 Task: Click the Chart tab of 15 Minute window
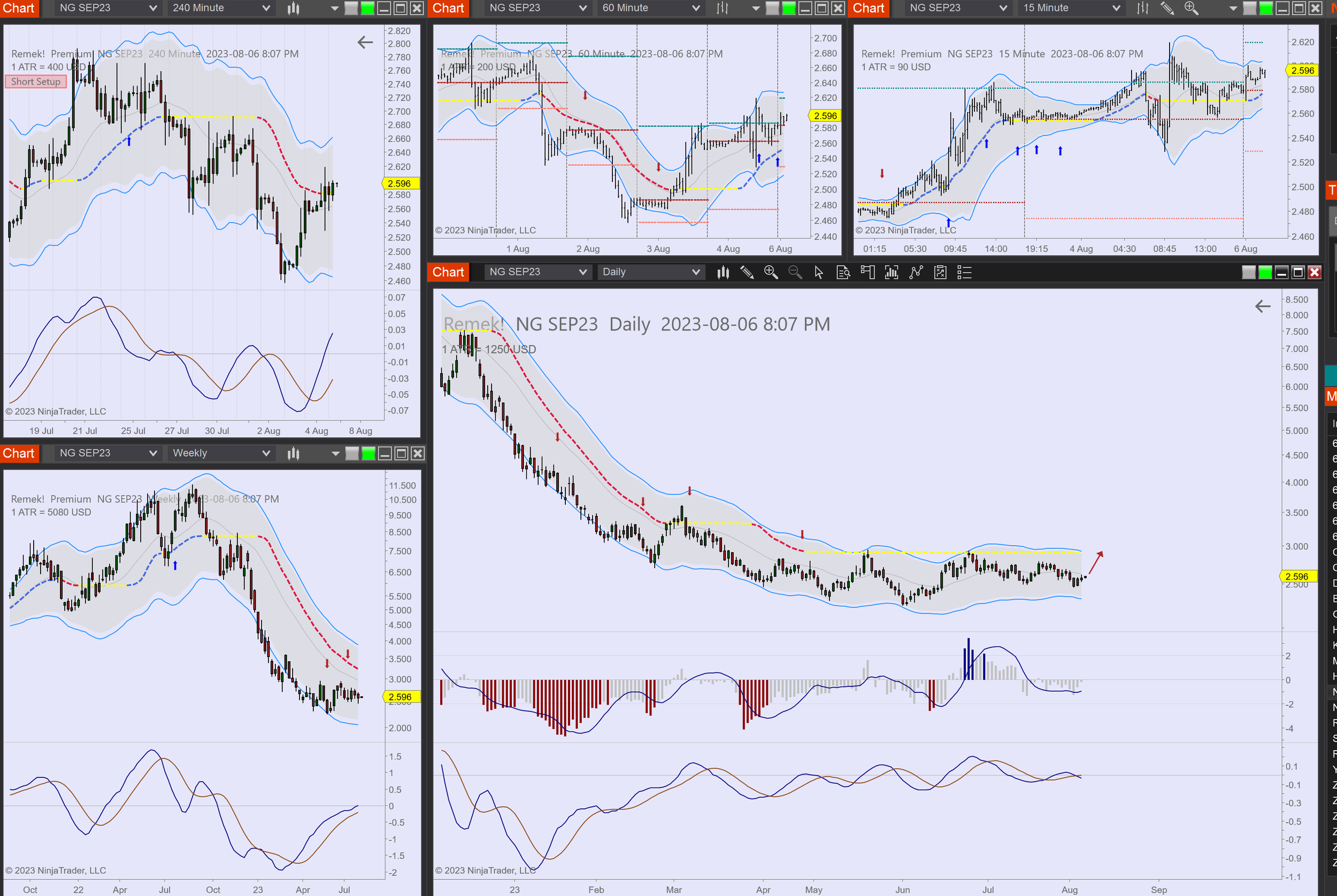[x=869, y=8]
